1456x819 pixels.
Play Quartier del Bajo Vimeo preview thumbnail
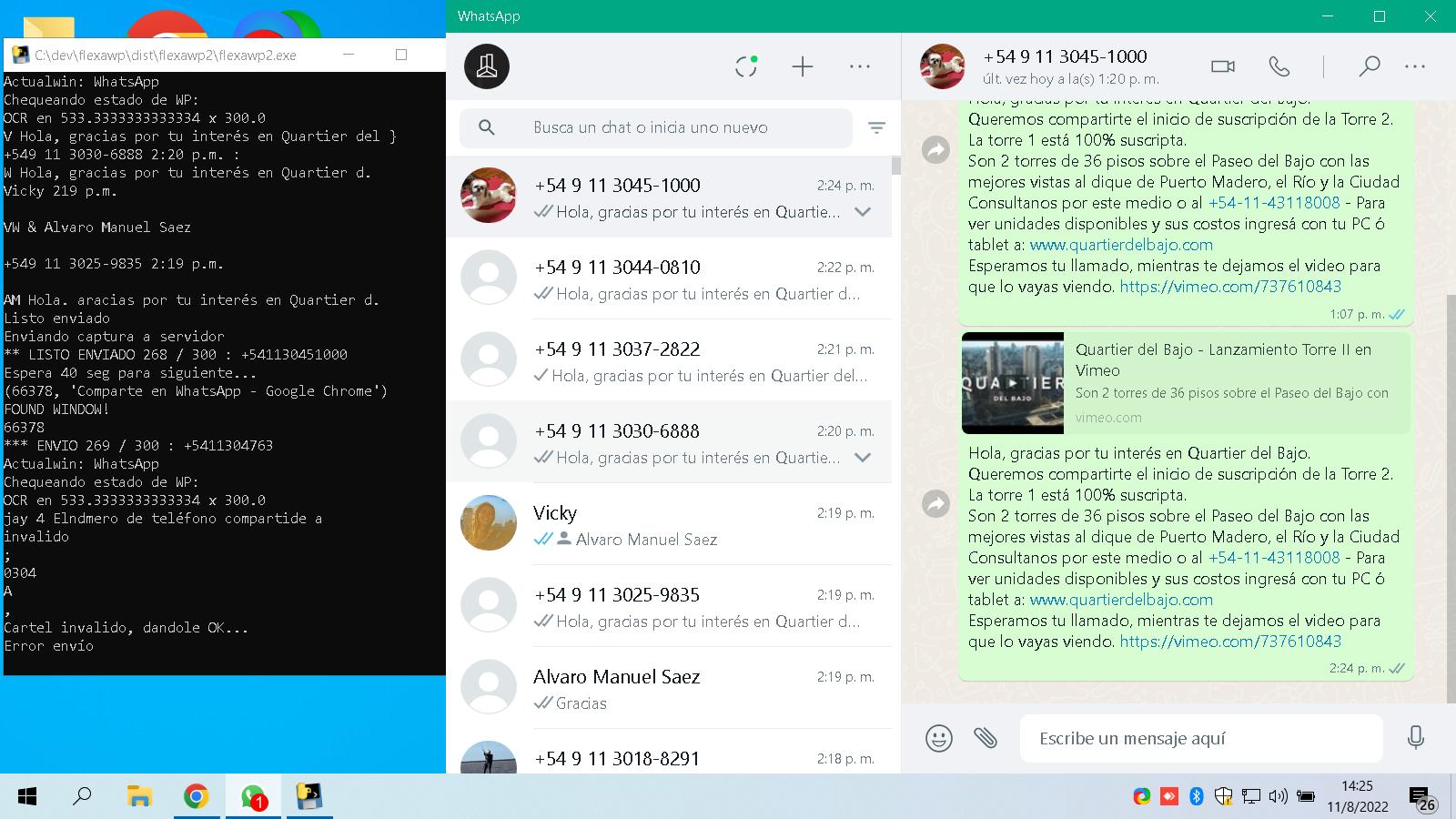[1013, 383]
